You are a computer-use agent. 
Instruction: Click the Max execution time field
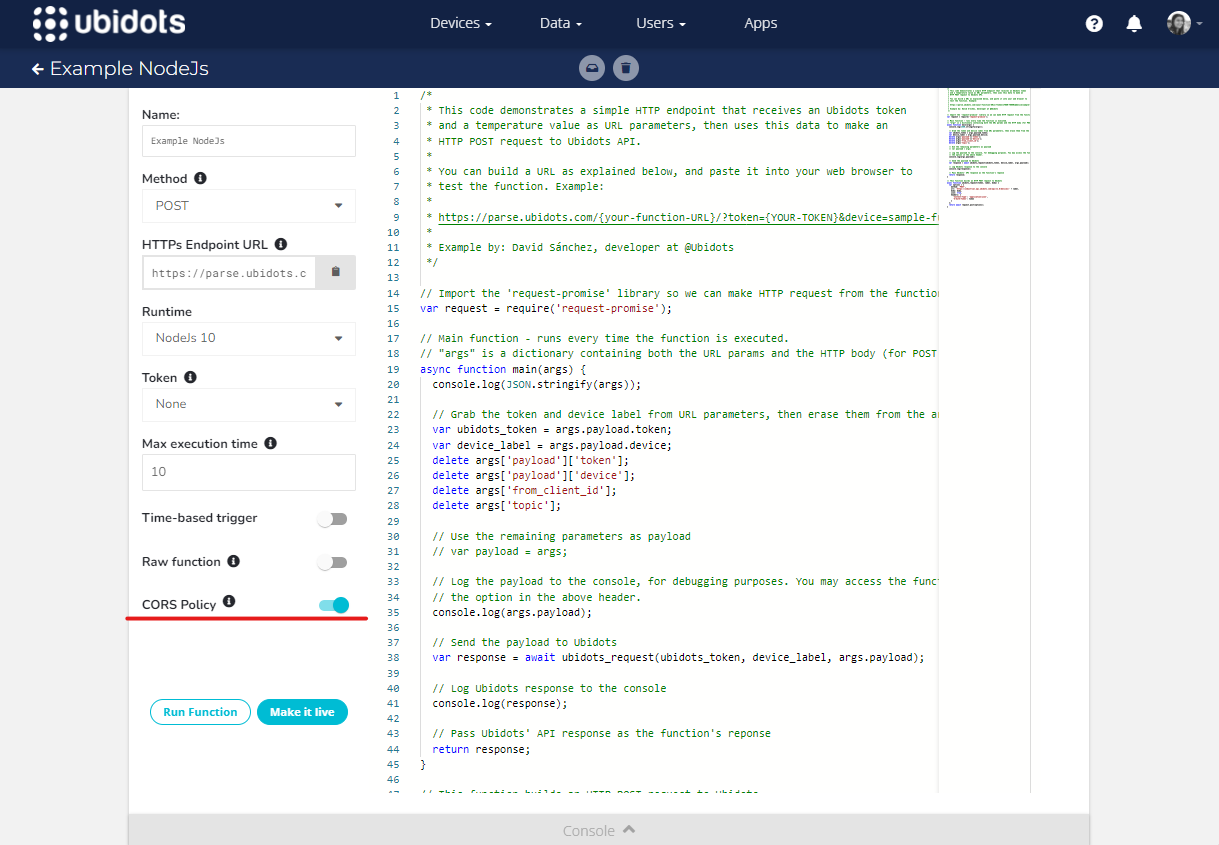click(249, 472)
